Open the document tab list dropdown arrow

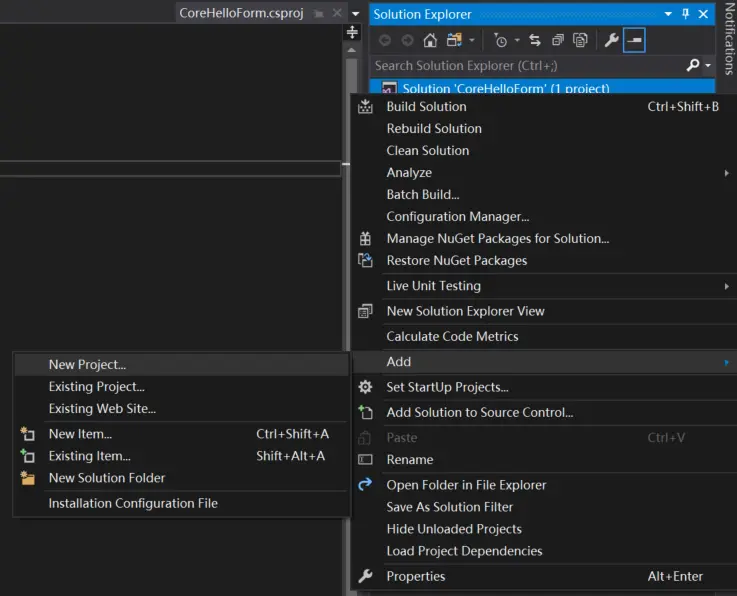(x=356, y=14)
